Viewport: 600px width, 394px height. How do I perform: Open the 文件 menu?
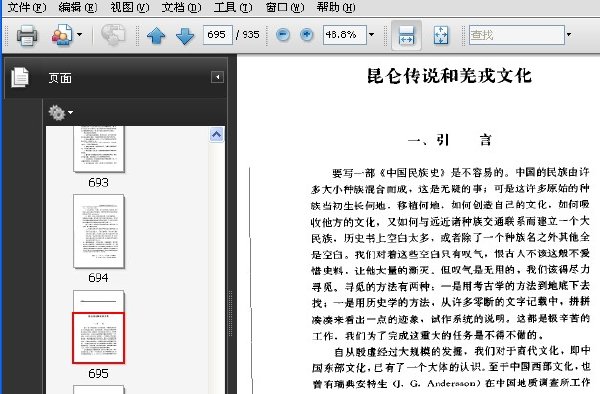27,7
